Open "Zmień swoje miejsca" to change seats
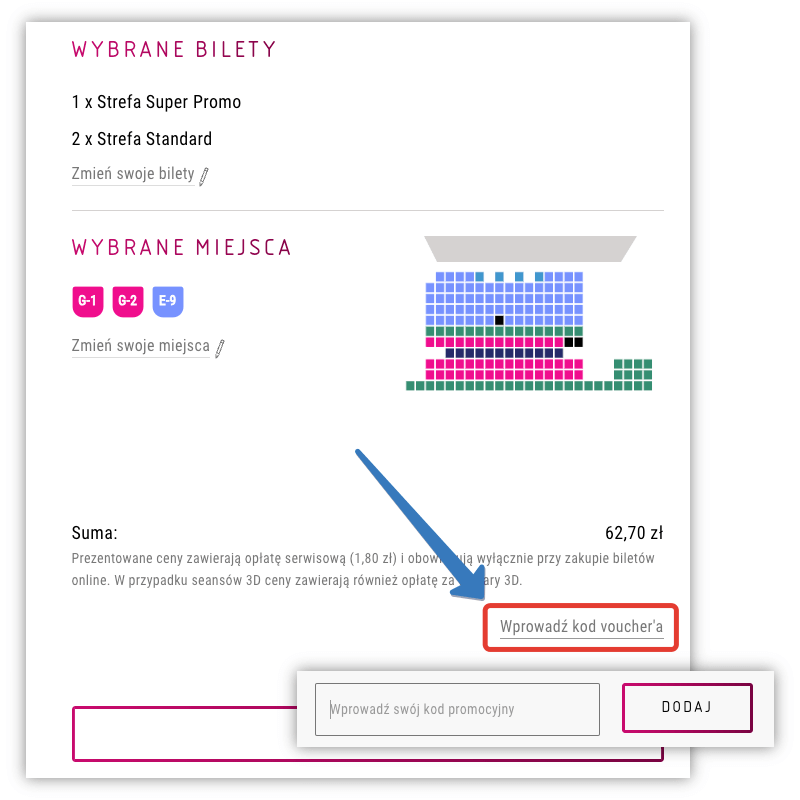 point(140,345)
